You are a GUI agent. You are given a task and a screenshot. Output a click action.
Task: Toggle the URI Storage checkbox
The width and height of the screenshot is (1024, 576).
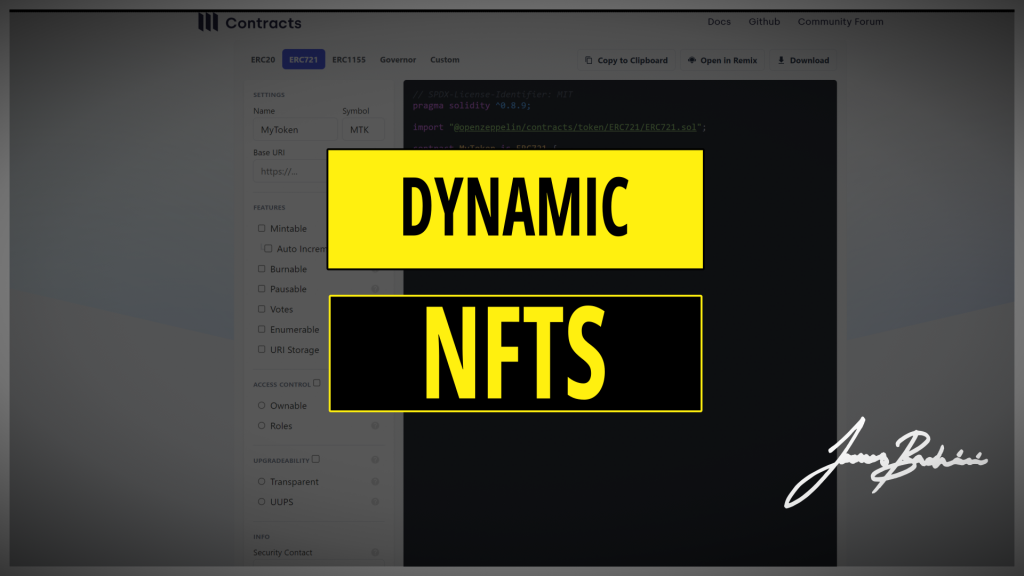pos(262,350)
